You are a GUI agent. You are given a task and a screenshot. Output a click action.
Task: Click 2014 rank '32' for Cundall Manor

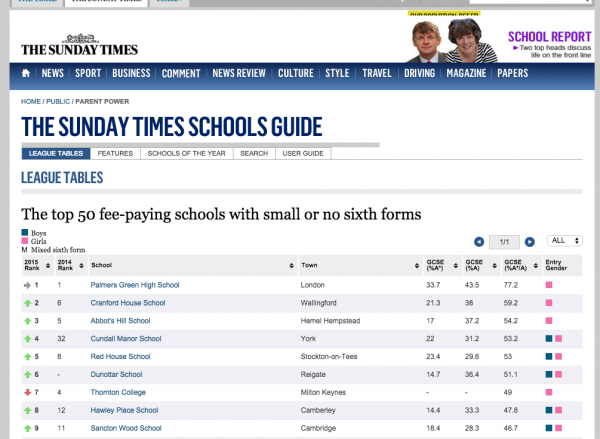pyautogui.click(x=61, y=339)
